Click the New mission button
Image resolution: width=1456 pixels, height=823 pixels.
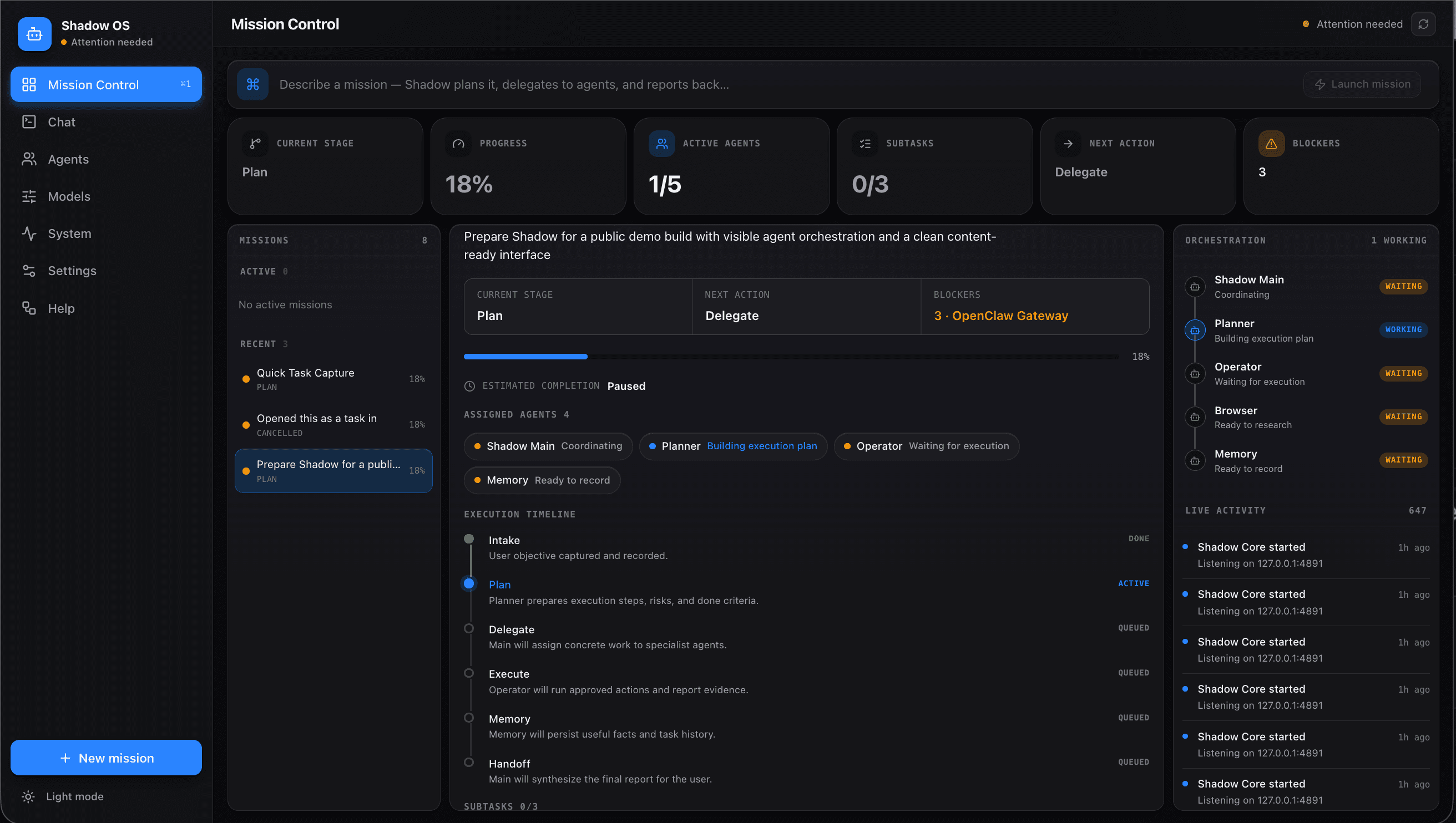pos(106,758)
